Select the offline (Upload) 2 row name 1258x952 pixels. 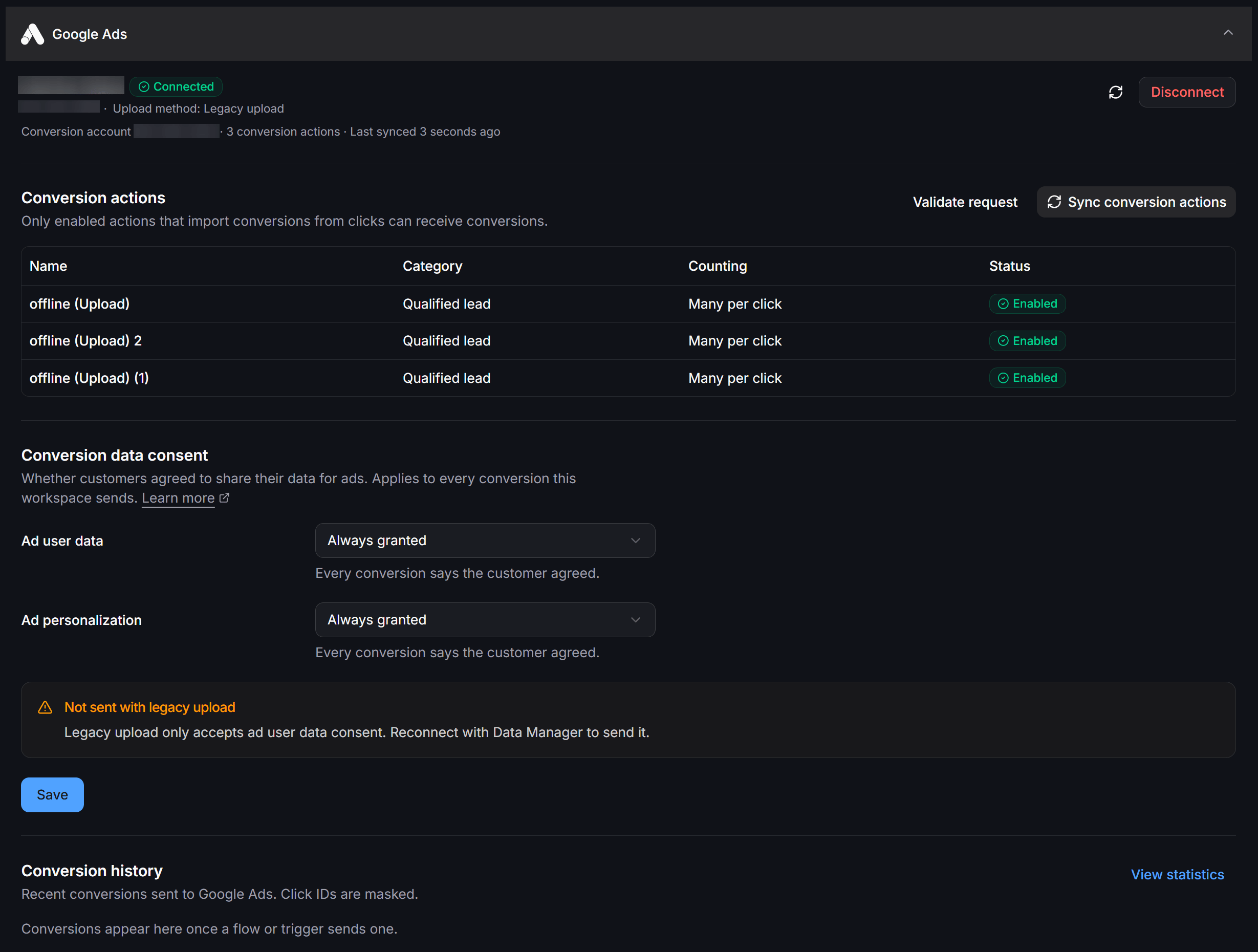tap(86, 341)
